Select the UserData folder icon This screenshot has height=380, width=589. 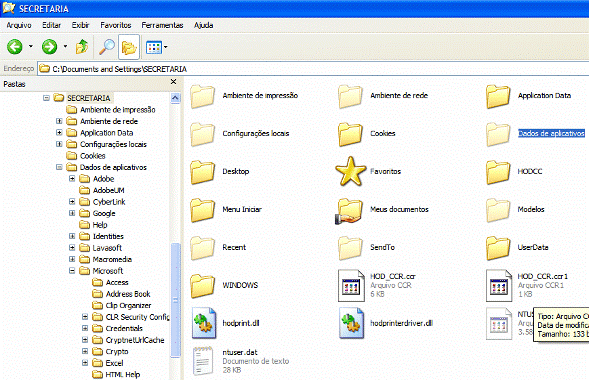[498, 248]
